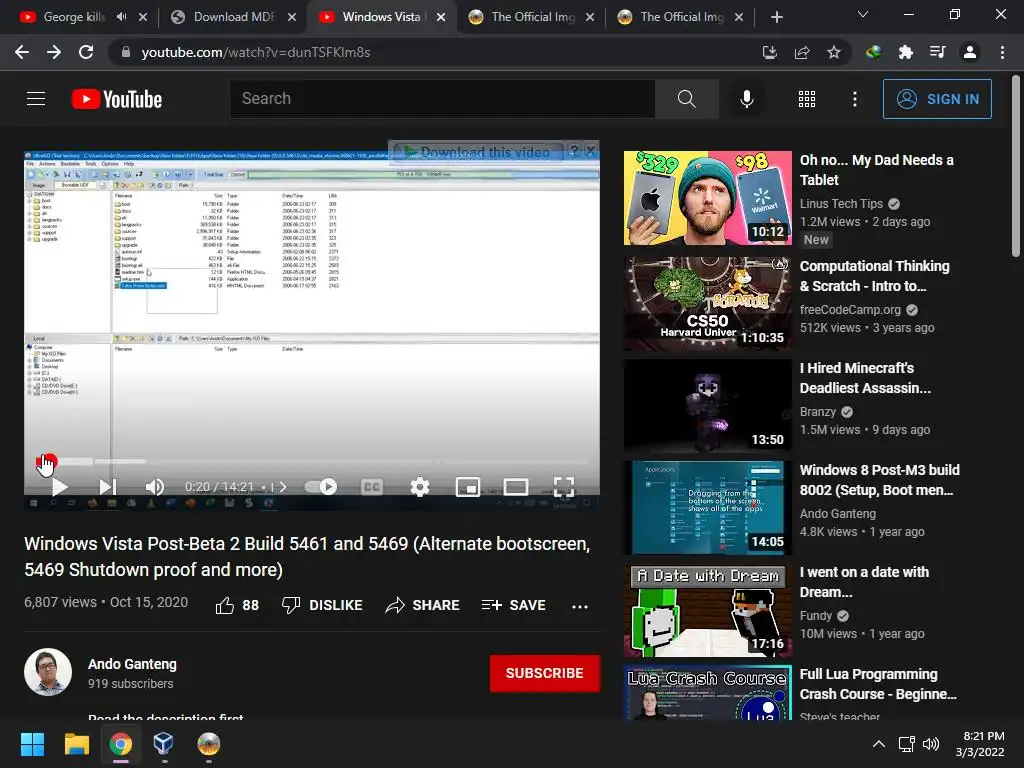Focus the YouTube search field
1024x768 pixels.
pyautogui.click(x=442, y=99)
